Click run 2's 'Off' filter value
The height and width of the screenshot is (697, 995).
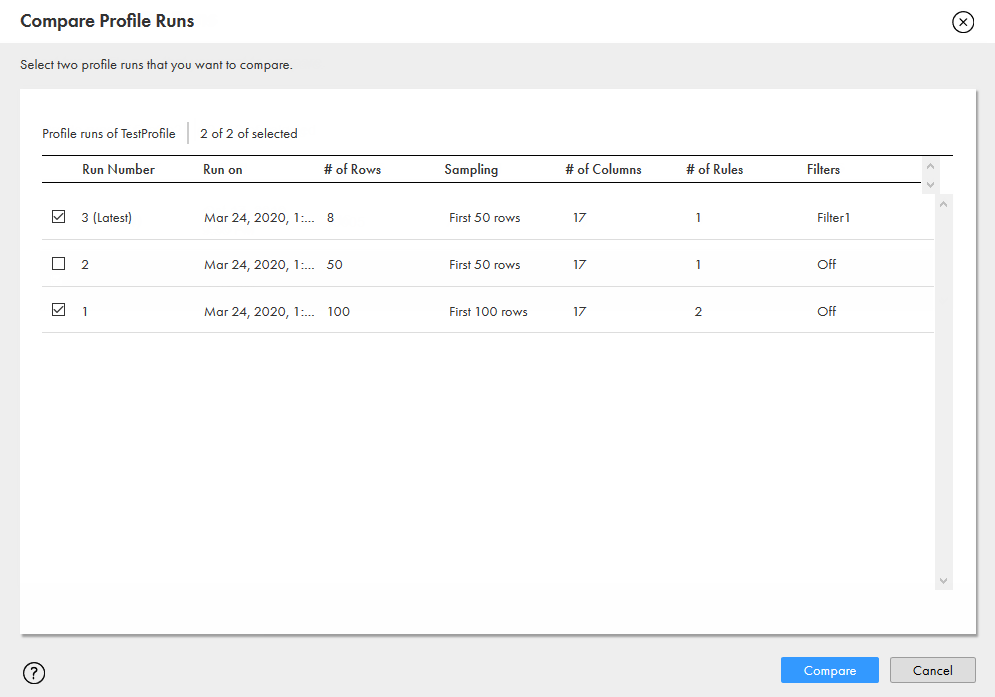(826, 265)
